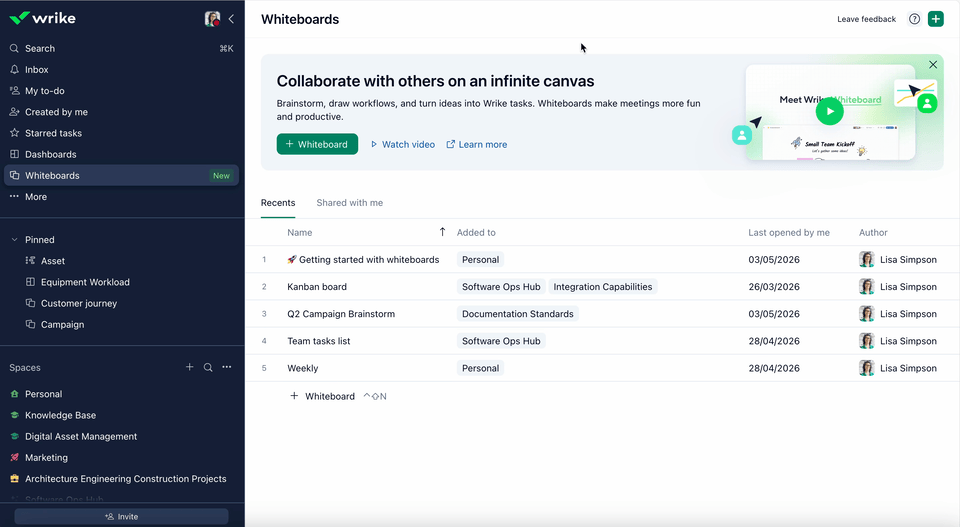Click the Invite button
Screen dimensions: 960x527
[x=121, y=517]
